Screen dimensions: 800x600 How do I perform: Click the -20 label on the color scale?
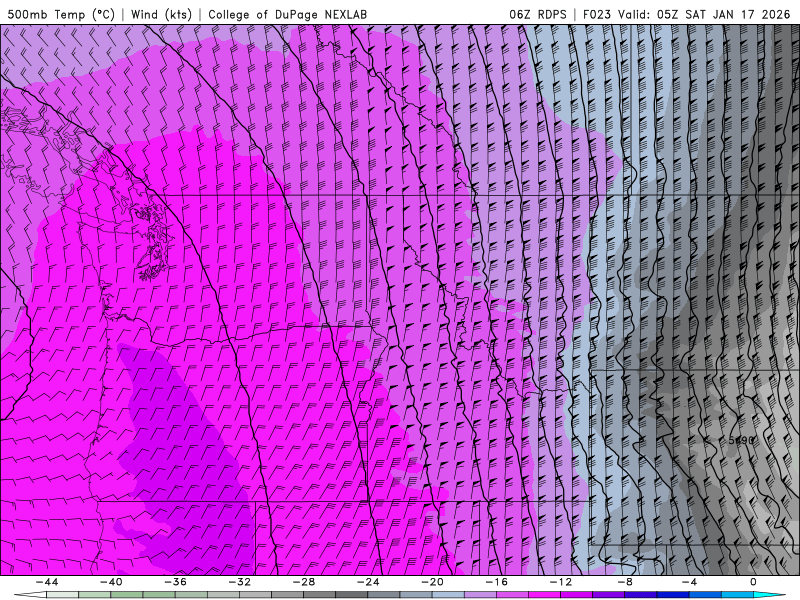pyautogui.click(x=431, y=582)
